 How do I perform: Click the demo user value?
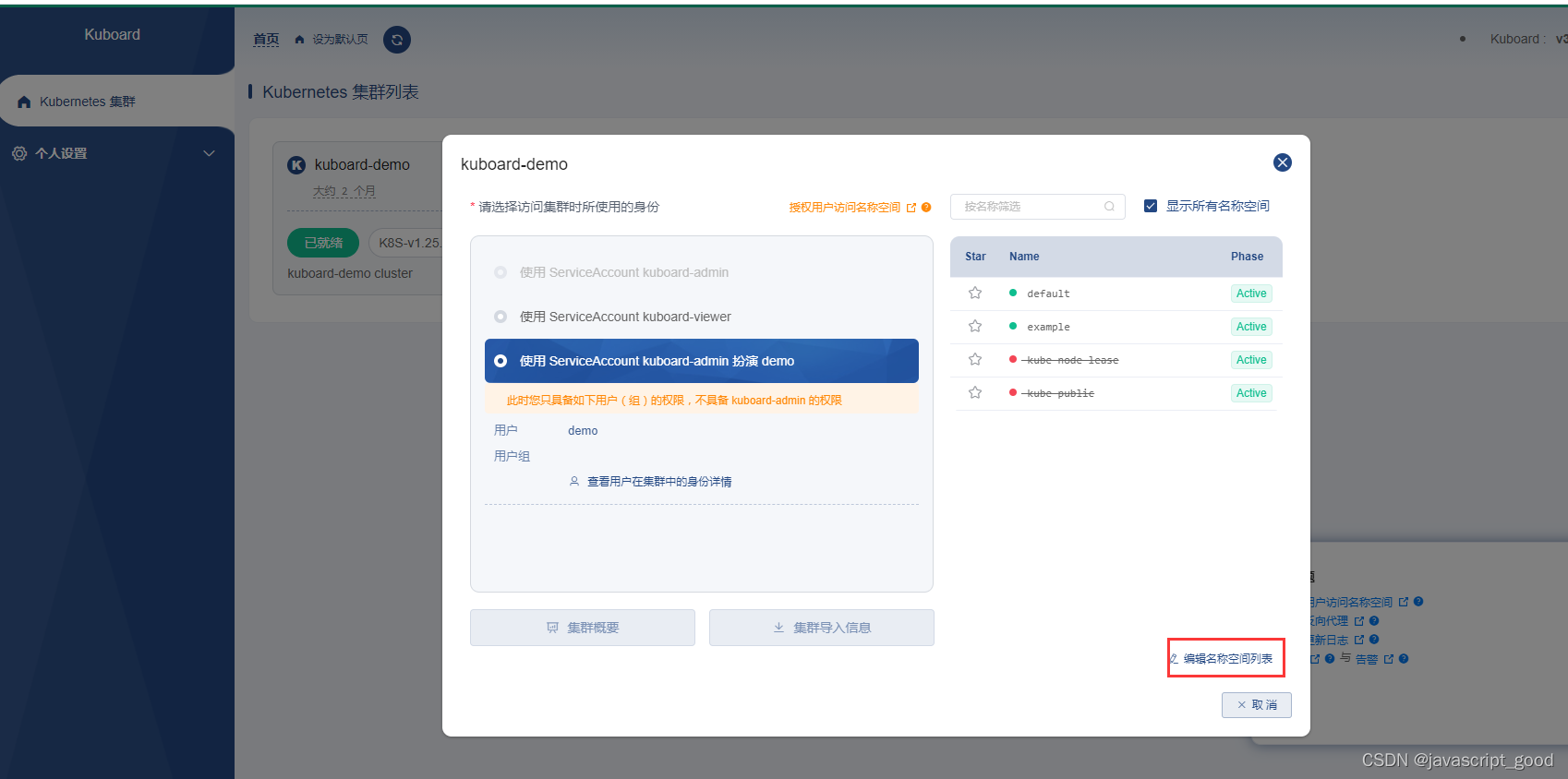583,431
